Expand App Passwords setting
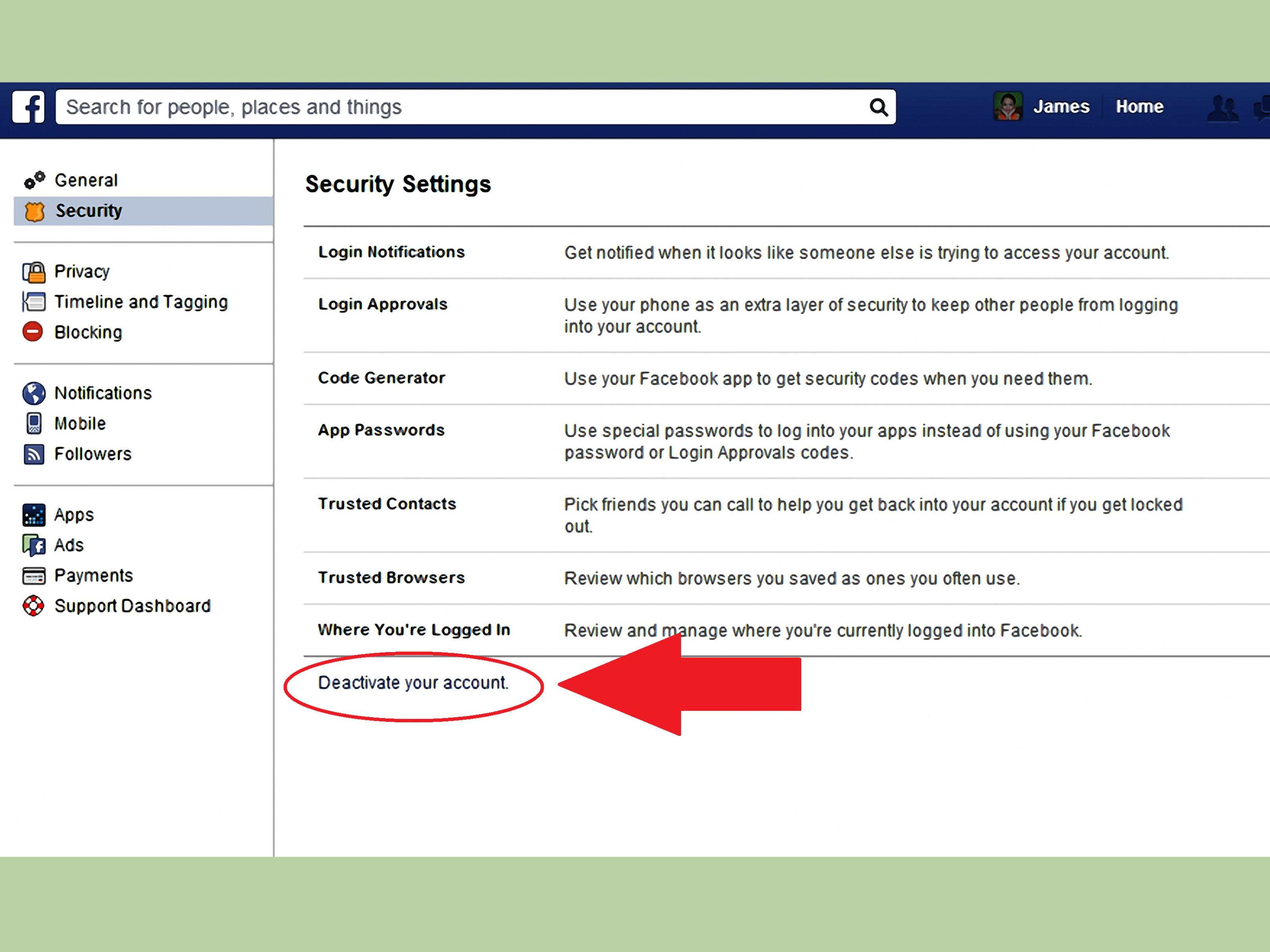 787,441
